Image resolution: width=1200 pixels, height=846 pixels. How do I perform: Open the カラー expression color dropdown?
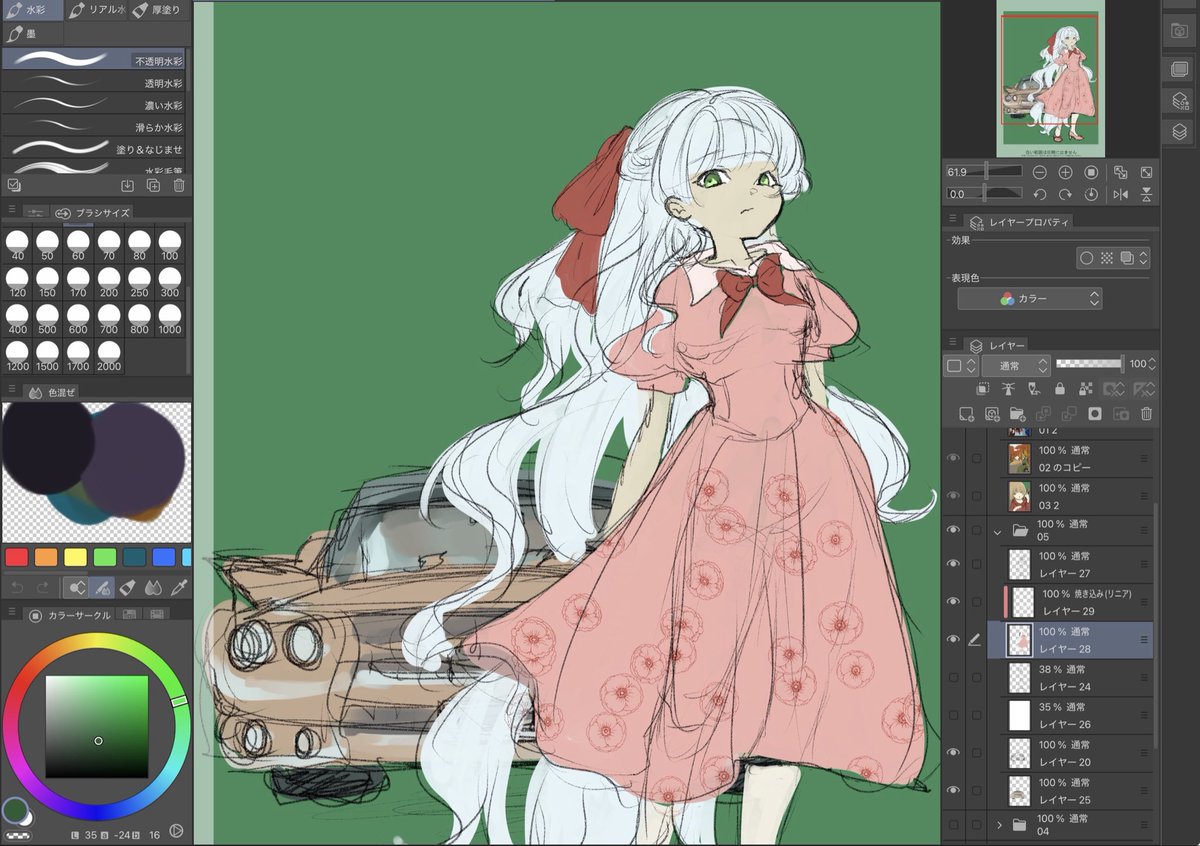tap(1029, 298)
